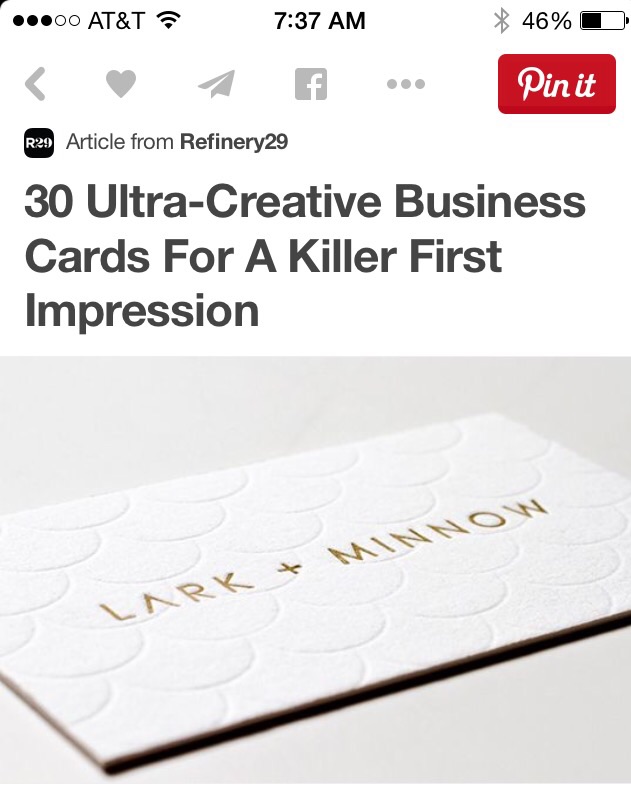Tap the battery icon in status bar

point(603,20)
